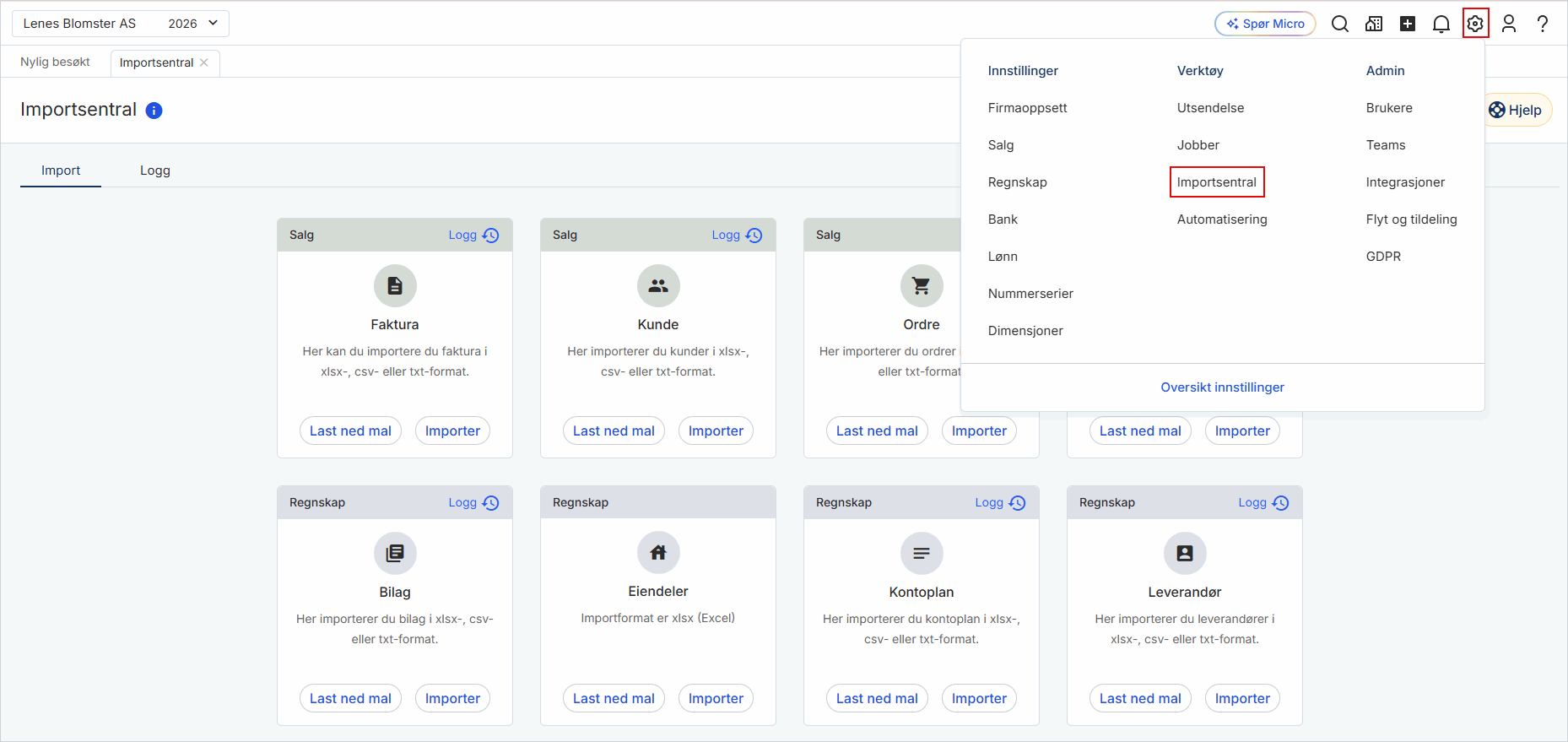Screen dimensions: 1568x742
Task: Open the user profile icon
Action: tap(1509, 24)
